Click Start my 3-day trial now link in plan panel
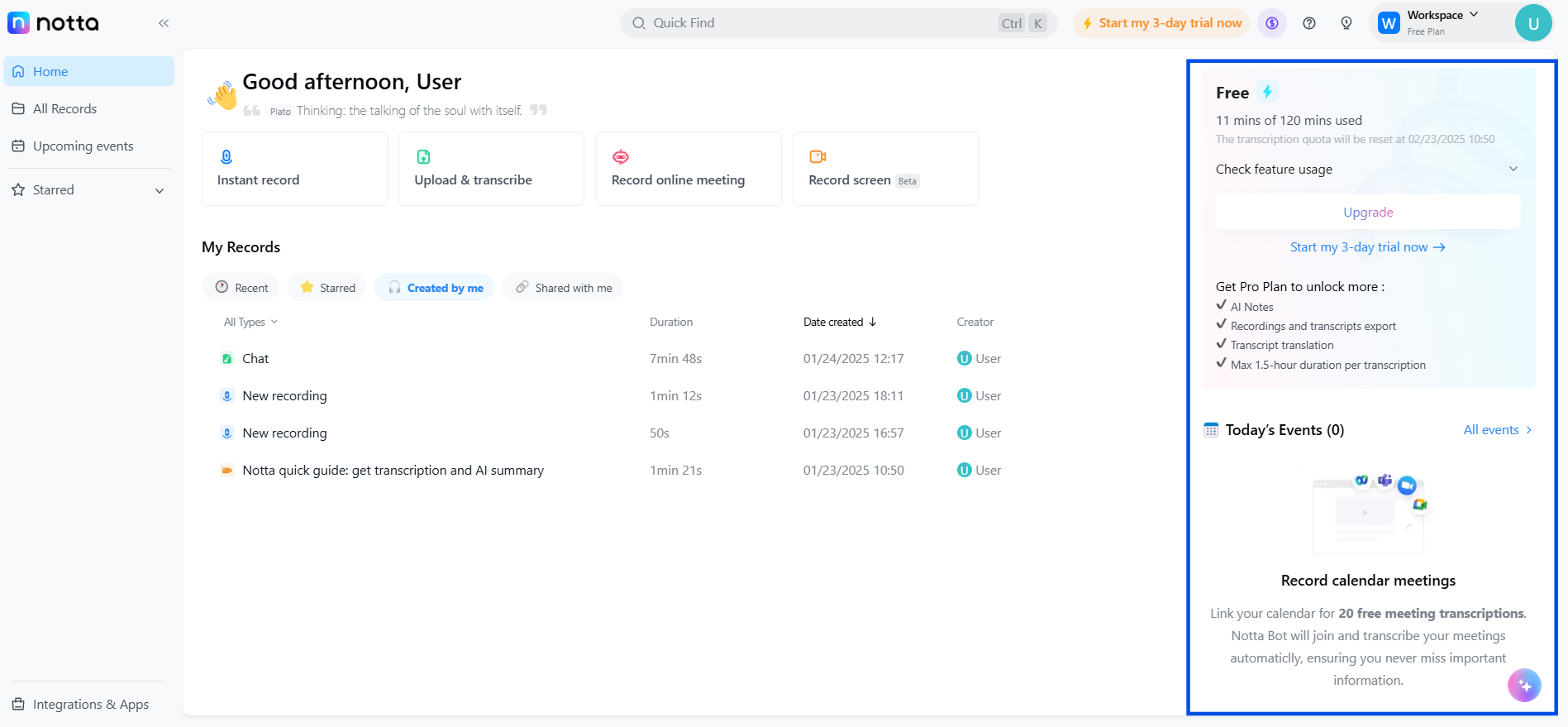This screenshot has height=727, width=1568. click(x=1368, y=247)
